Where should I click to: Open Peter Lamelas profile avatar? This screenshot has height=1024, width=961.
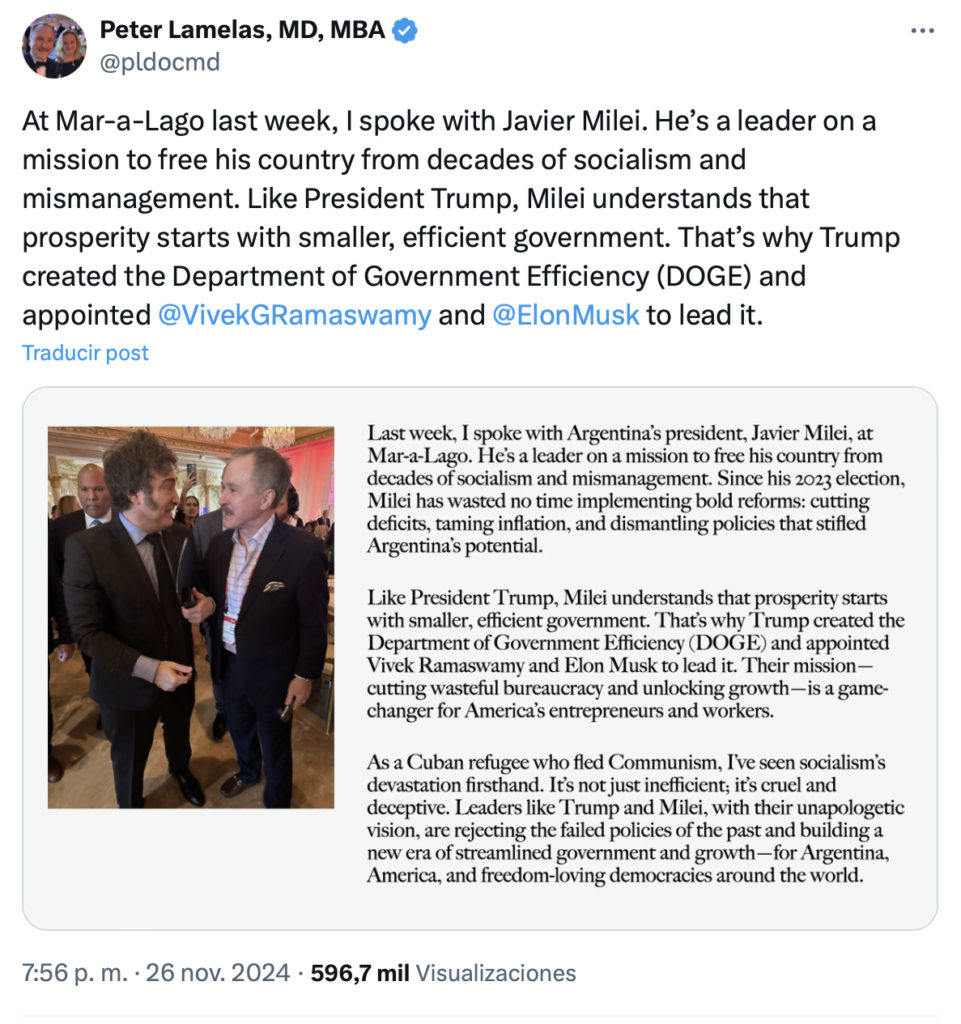point(54,46)
